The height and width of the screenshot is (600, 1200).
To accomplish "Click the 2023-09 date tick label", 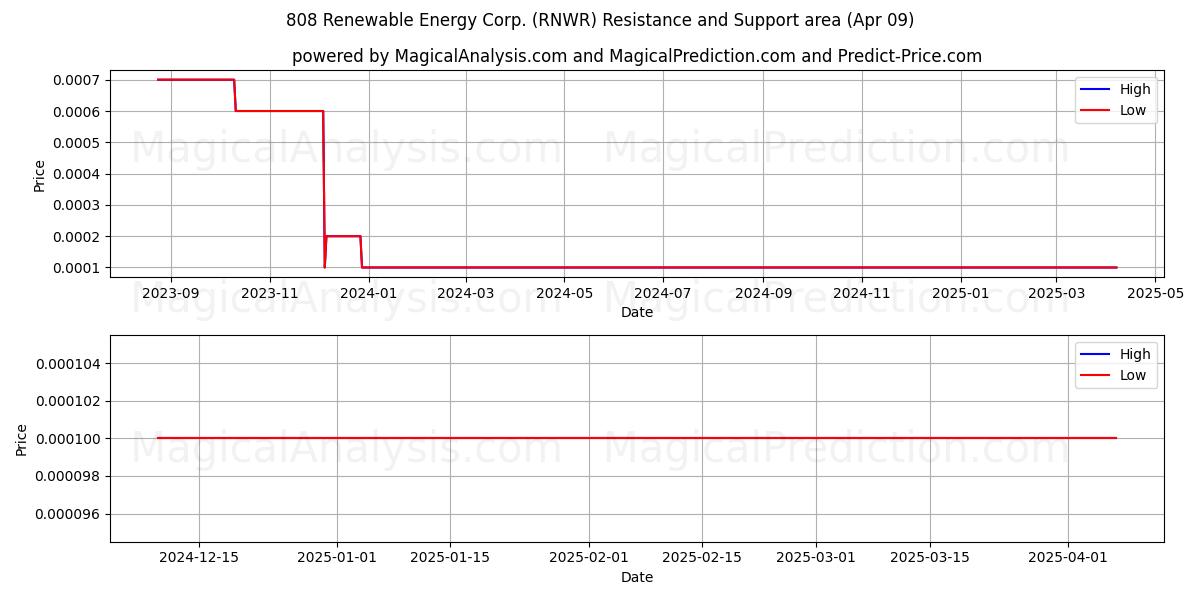I will click(170, 293).
